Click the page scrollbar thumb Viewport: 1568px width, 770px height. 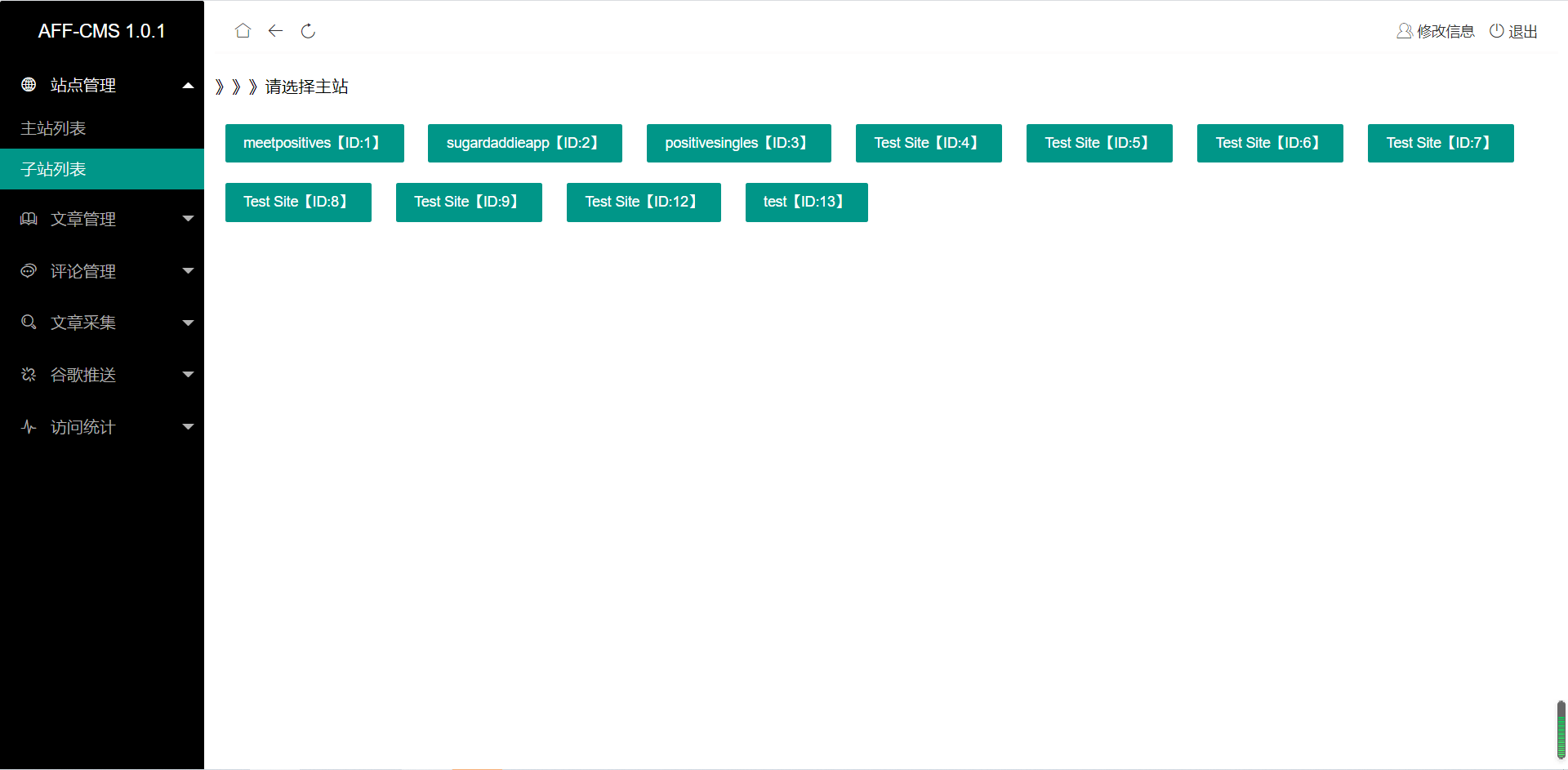pos(1561,729)
